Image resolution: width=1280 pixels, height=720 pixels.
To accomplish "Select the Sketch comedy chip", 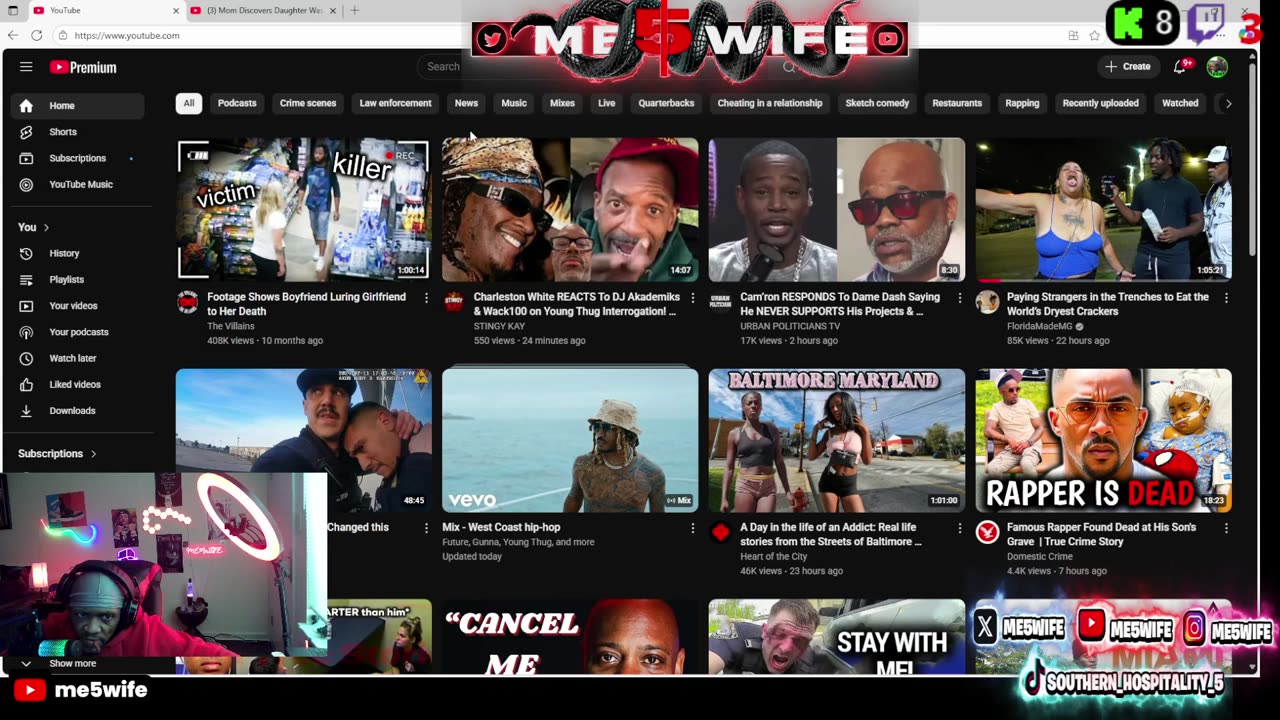I will tap(877, 103).
